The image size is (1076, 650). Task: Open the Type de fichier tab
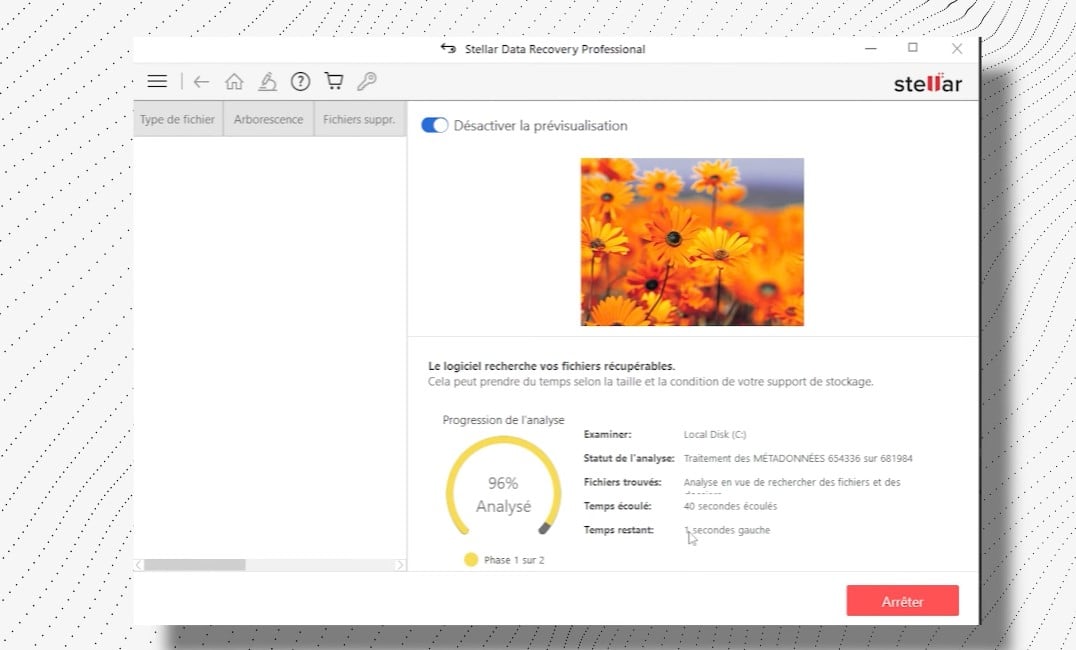coord(177,118)
